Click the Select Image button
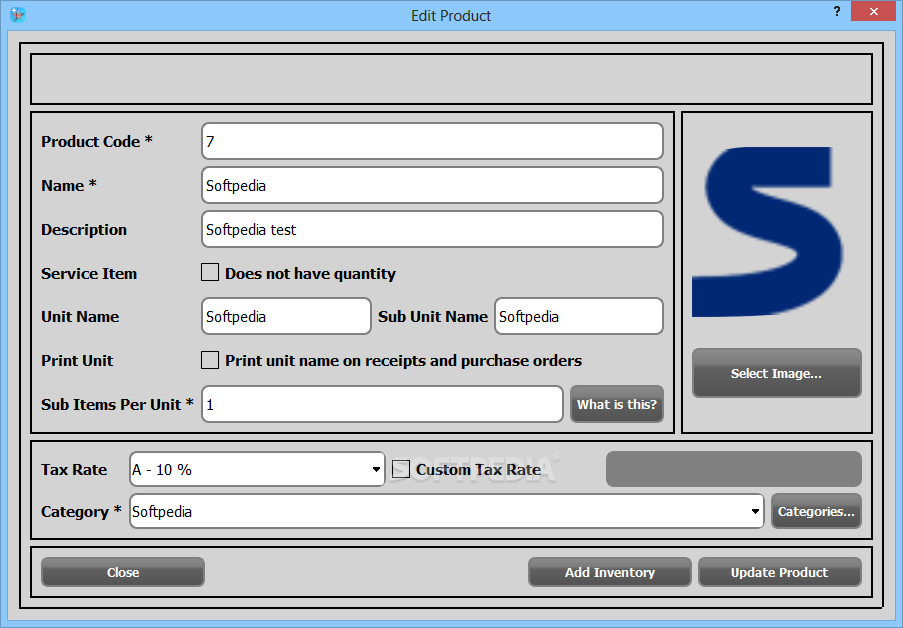 (776, 373)
